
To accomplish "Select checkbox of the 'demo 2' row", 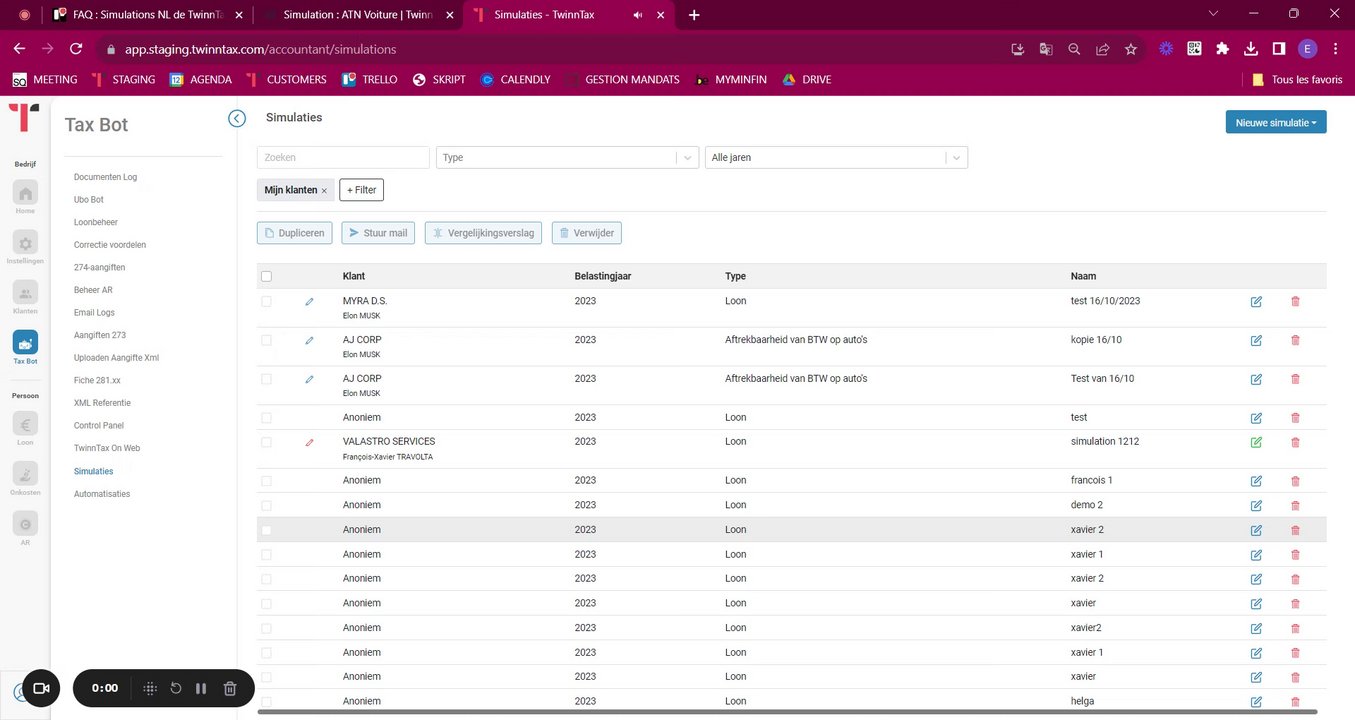I will click(x=266, y=505).
